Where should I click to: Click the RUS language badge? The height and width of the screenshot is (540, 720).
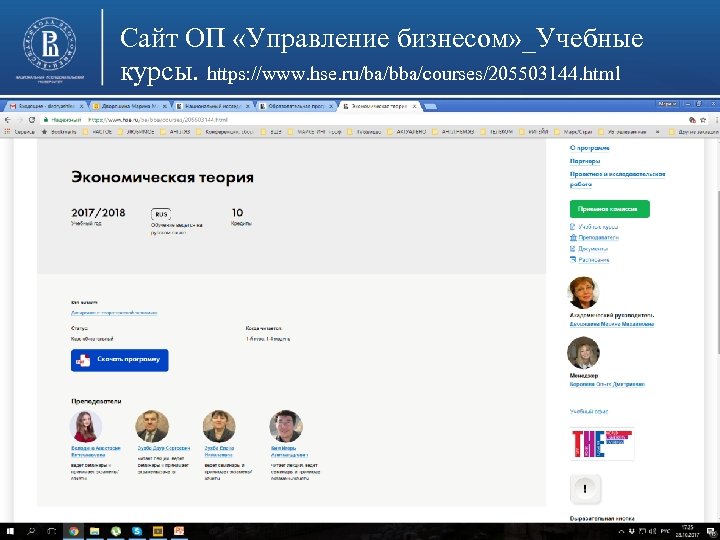tap(161, 214)
